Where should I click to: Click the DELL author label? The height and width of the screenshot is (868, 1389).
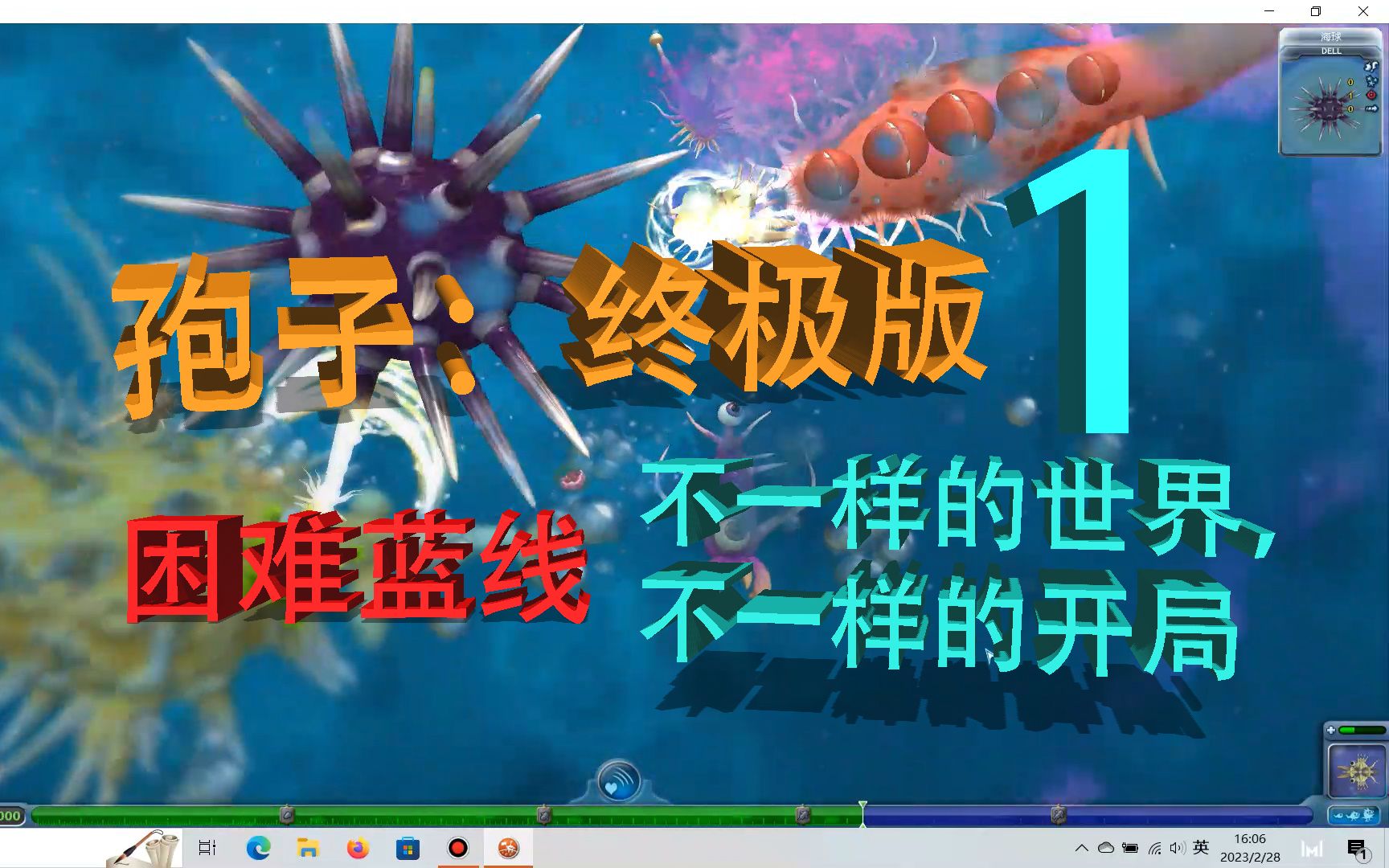click(1330, 51)
